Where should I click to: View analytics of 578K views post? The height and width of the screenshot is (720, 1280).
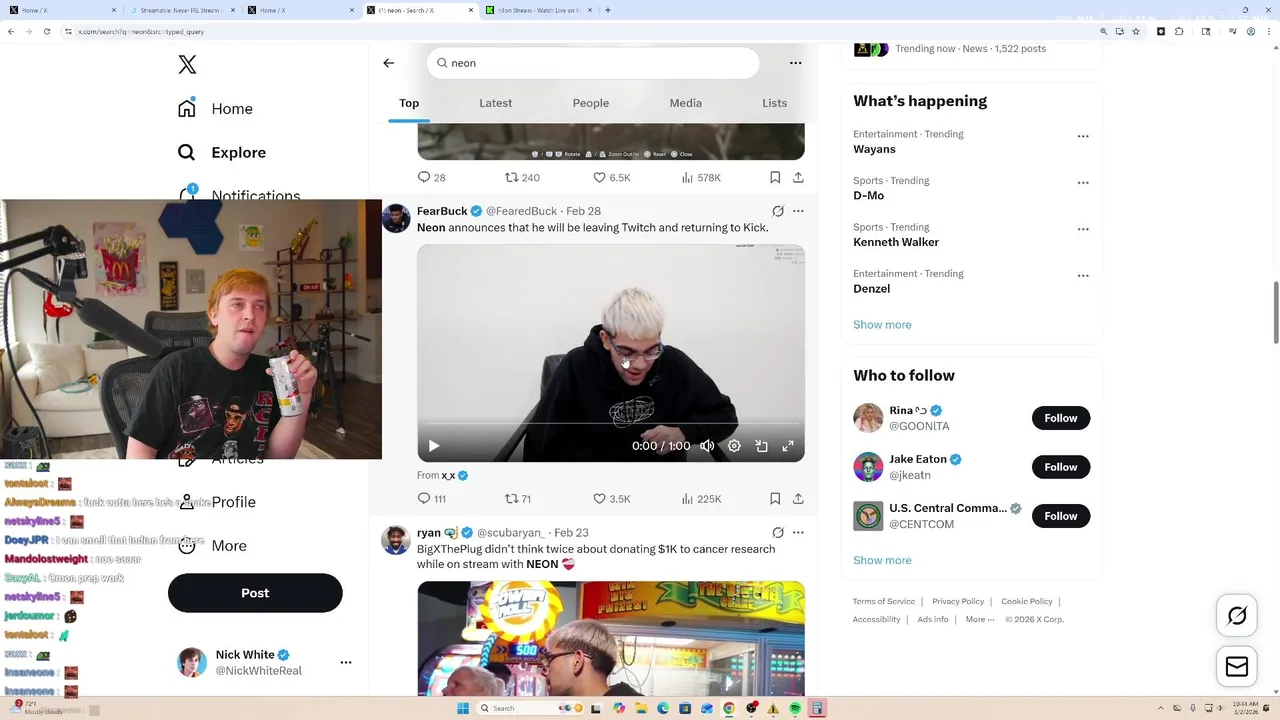tap(701, 177)
